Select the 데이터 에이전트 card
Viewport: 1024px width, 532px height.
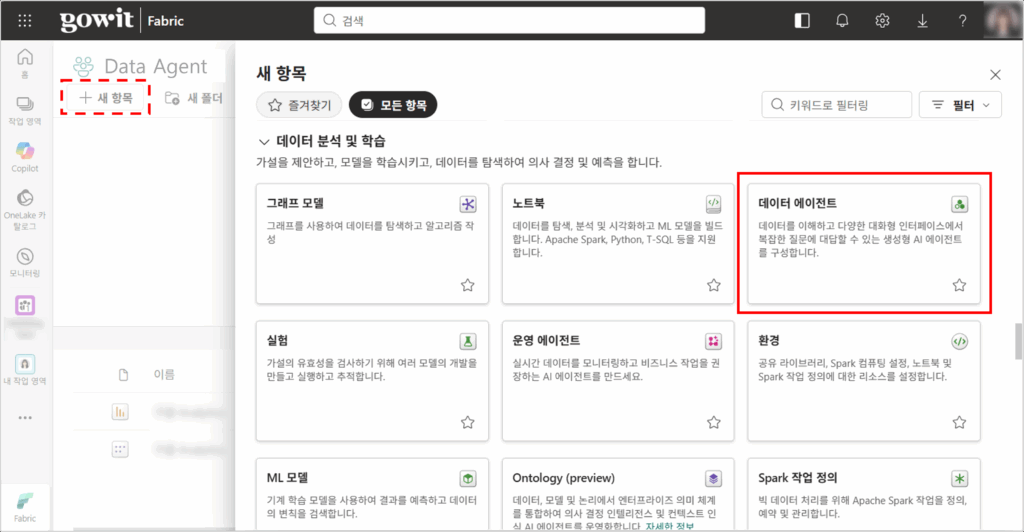(x=863, y=243)
